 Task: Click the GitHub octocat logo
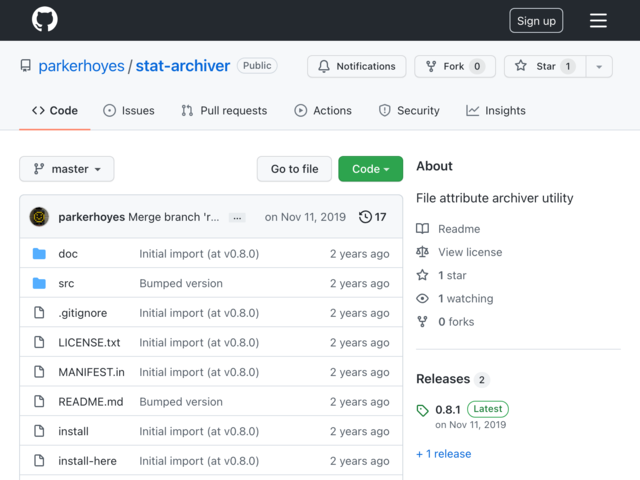point(44,19)
